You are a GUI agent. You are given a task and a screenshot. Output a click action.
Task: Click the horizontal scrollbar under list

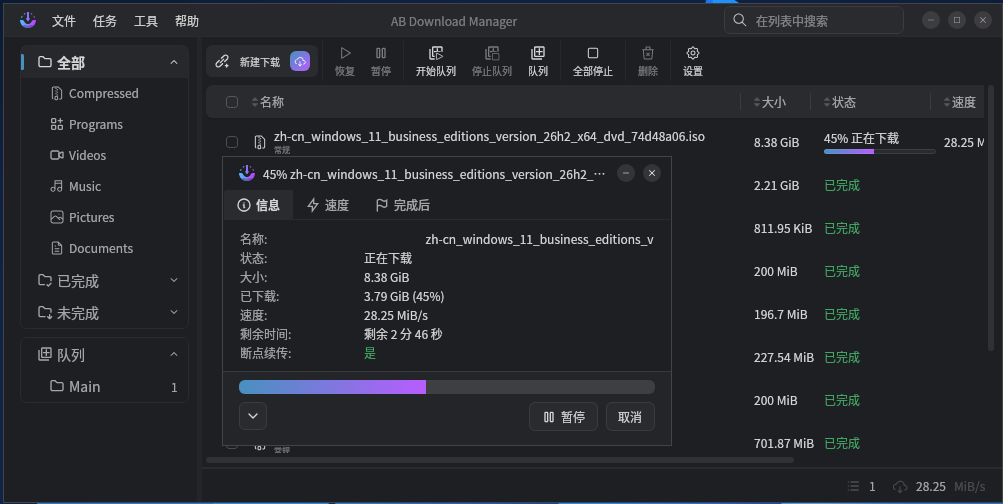(x=500, y=460)
